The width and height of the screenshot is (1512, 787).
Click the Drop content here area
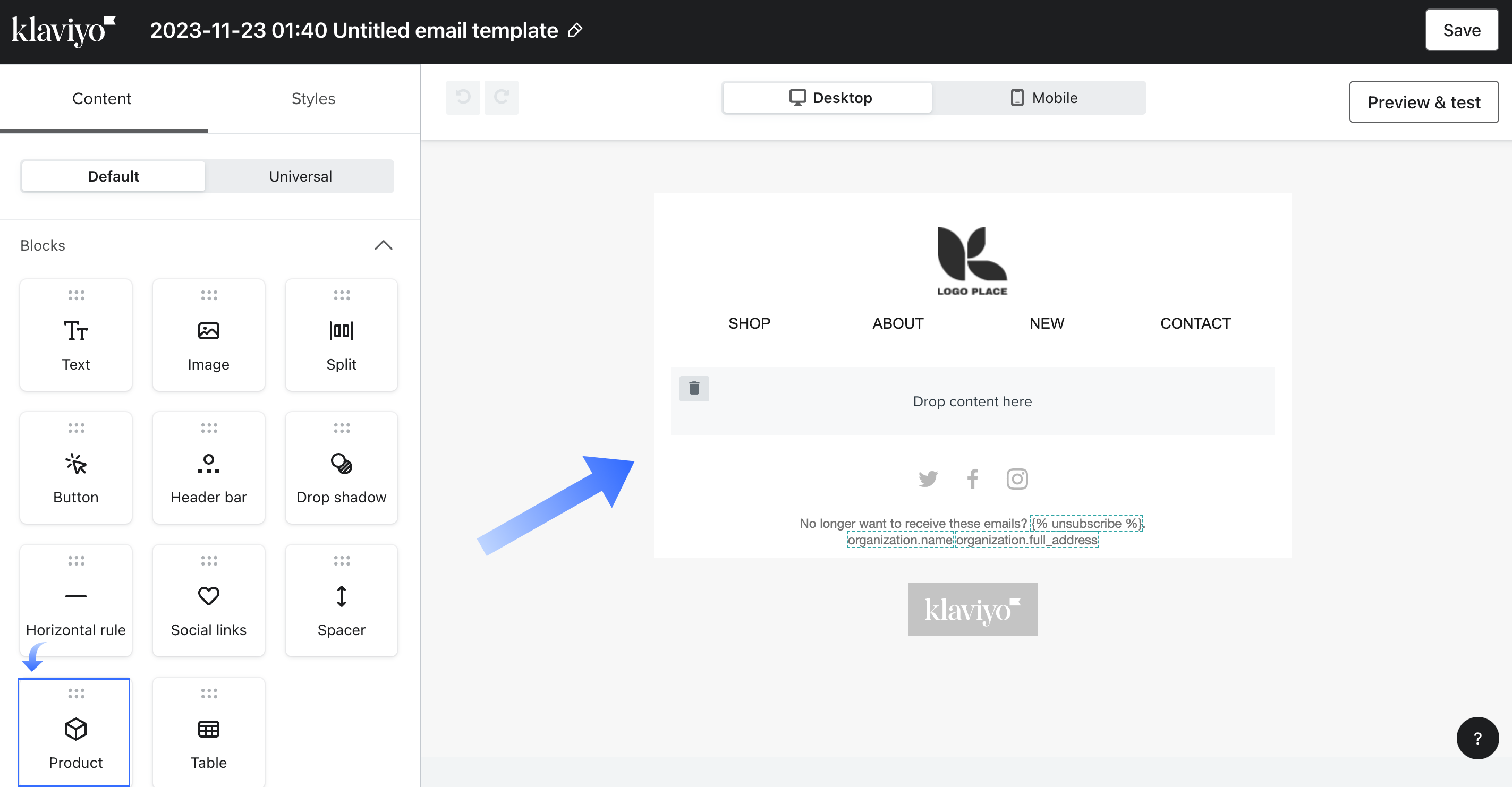[972, 401]
